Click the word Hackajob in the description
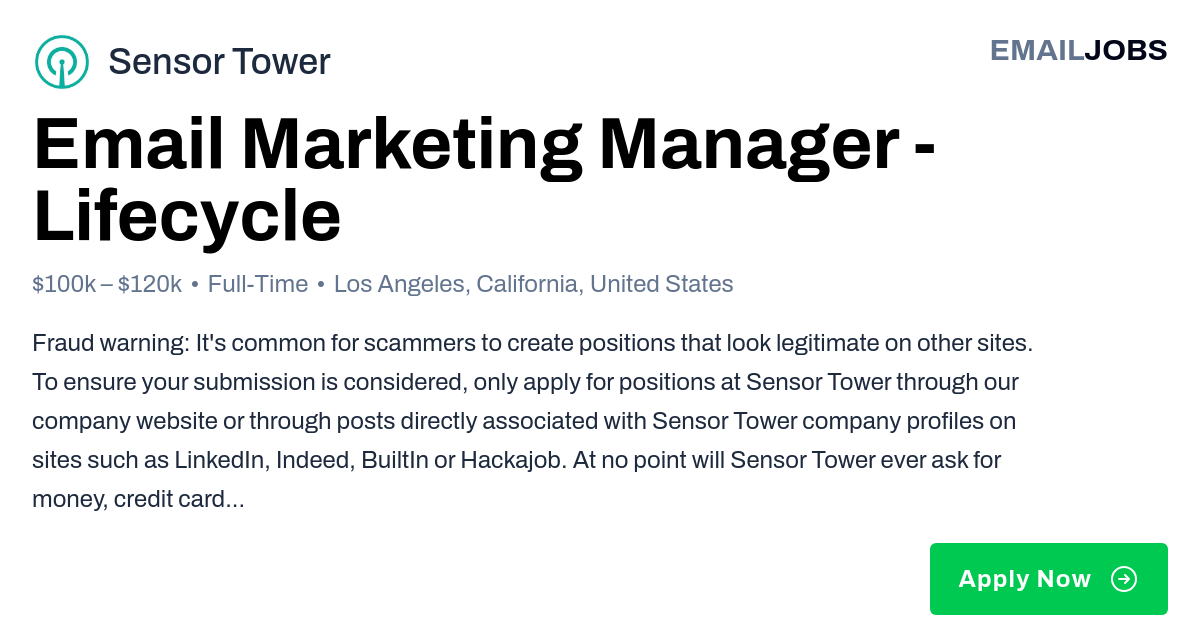Screen dimensions: 1200x630 [x=512, y=461]
